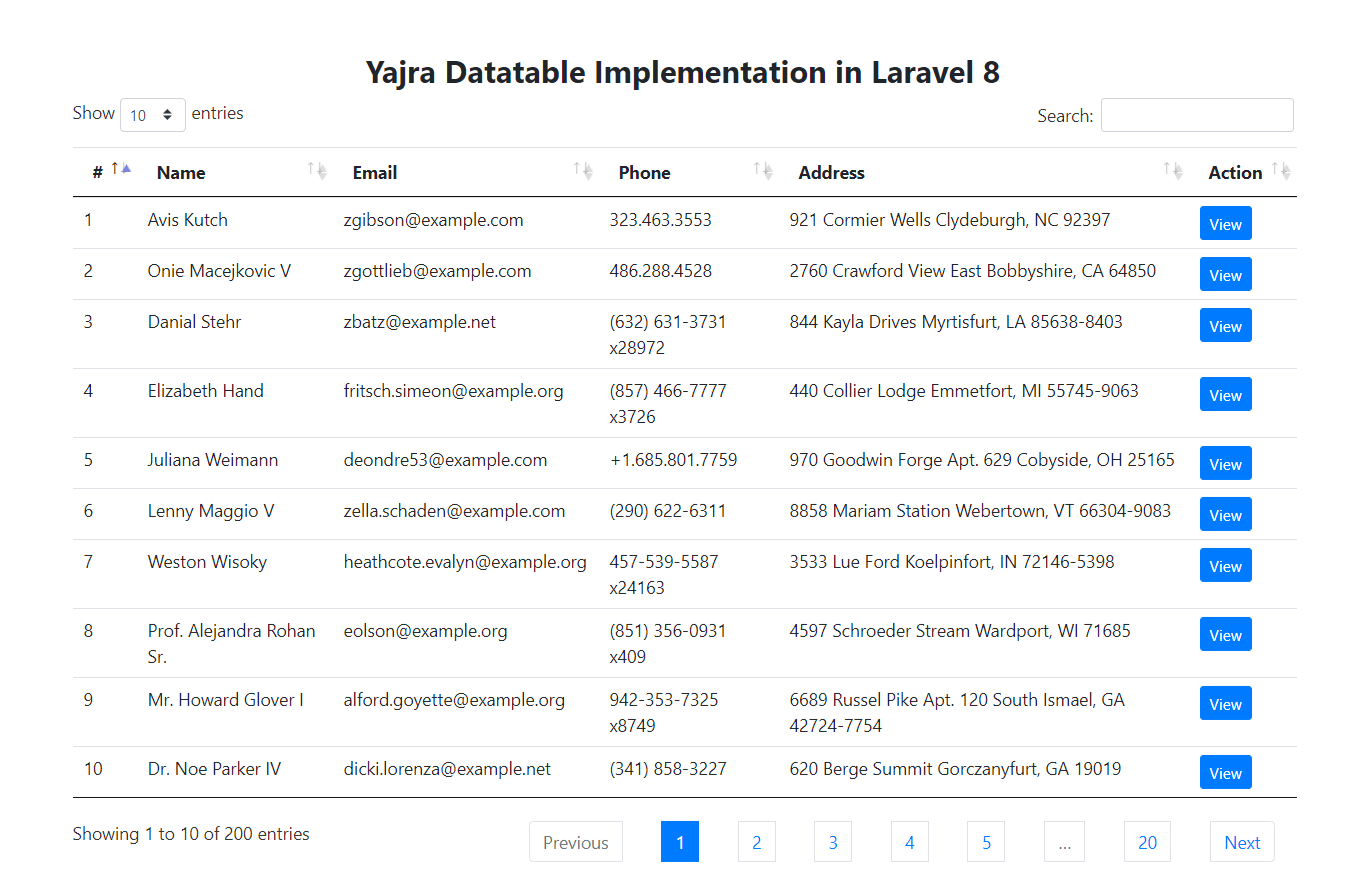Viewport: 1366px width, 874px height.
Task: Change entries per page using the 10 selector
Action: [x=152, y=114]
